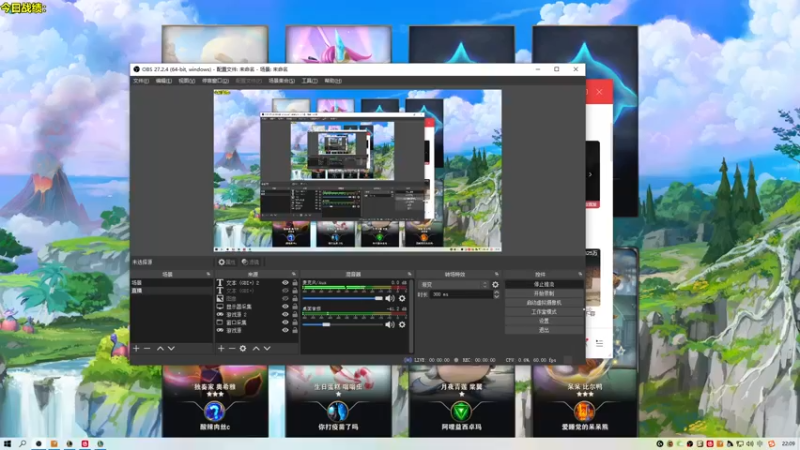Move scene up with Scenes panel up arrow
800x450 pixels.
point(160,348)
